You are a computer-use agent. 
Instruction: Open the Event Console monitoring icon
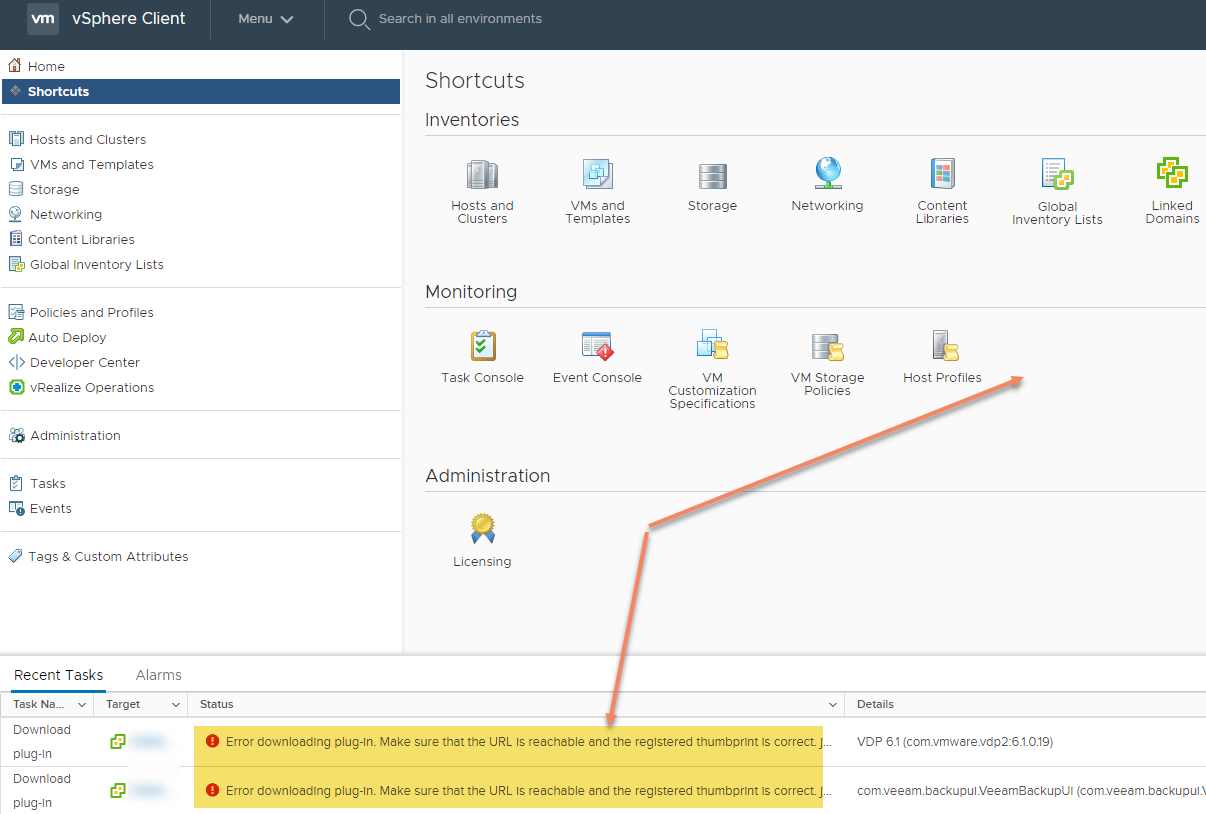pos(597,346)
